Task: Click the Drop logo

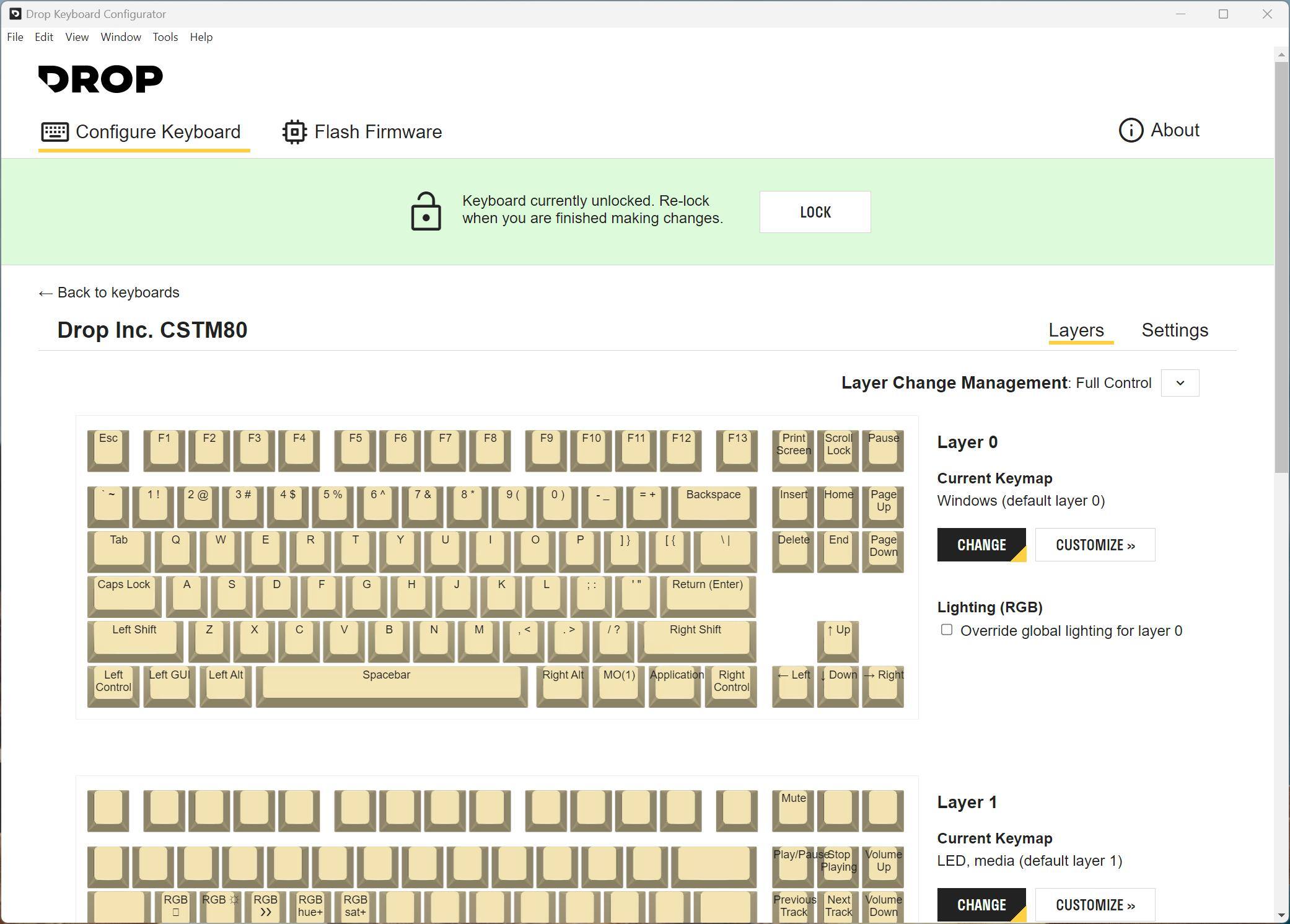Action: [x=100, y=79]
